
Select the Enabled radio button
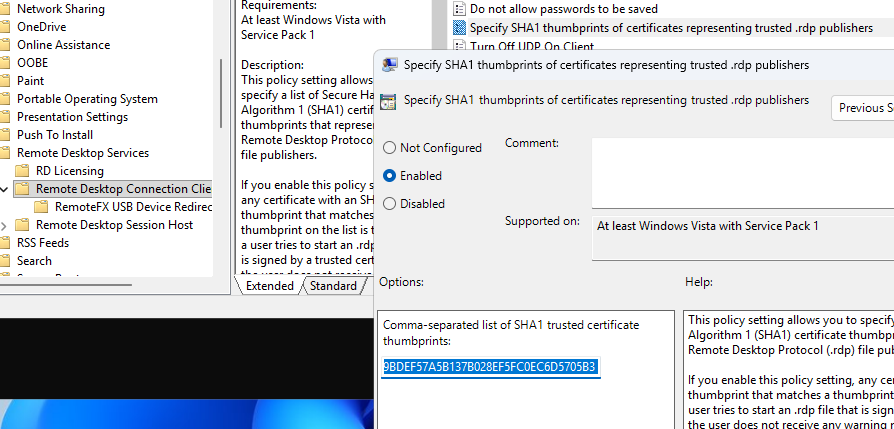click(x=390, y=176)
